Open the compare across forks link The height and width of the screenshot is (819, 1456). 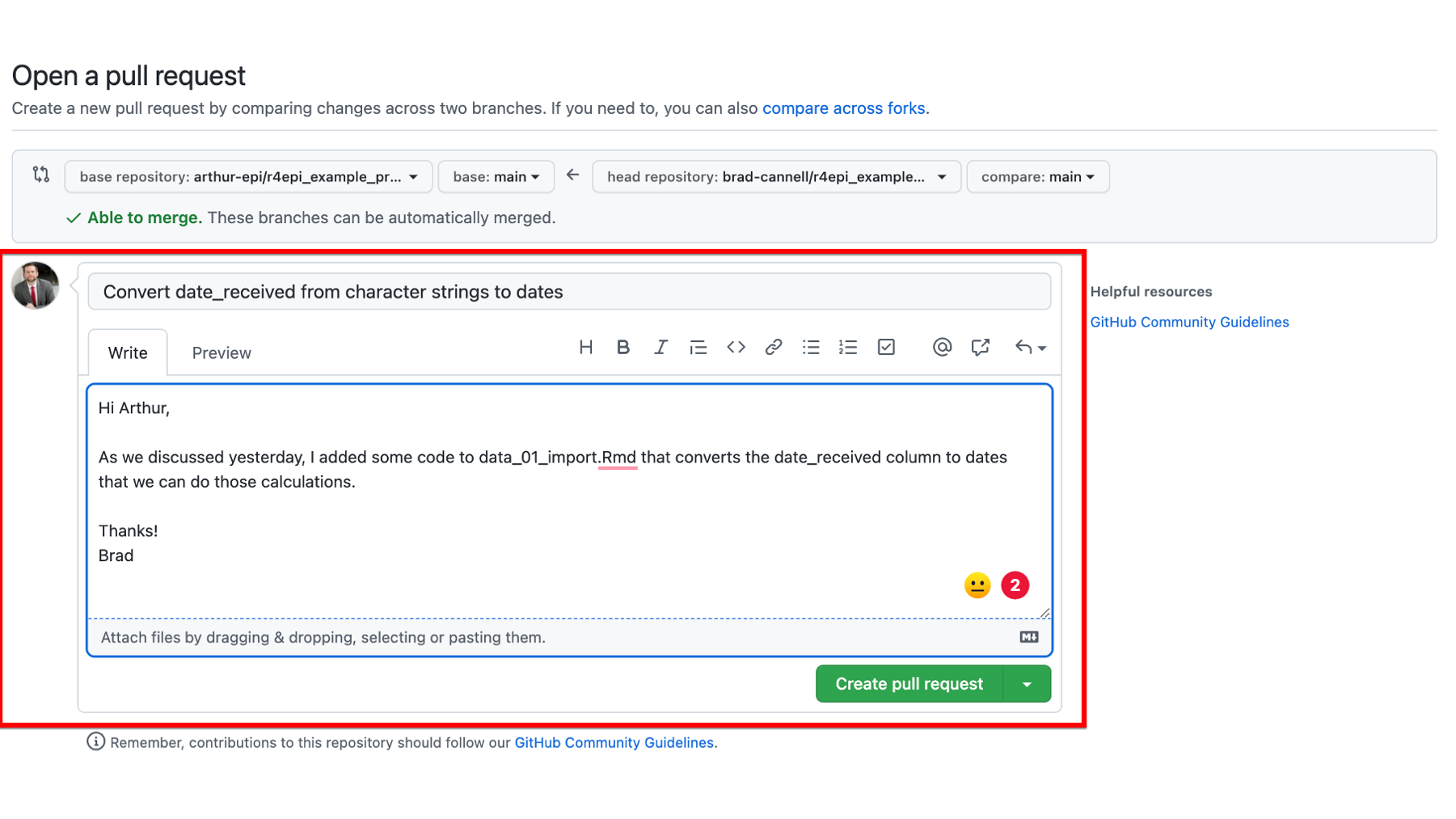[844, 108]
